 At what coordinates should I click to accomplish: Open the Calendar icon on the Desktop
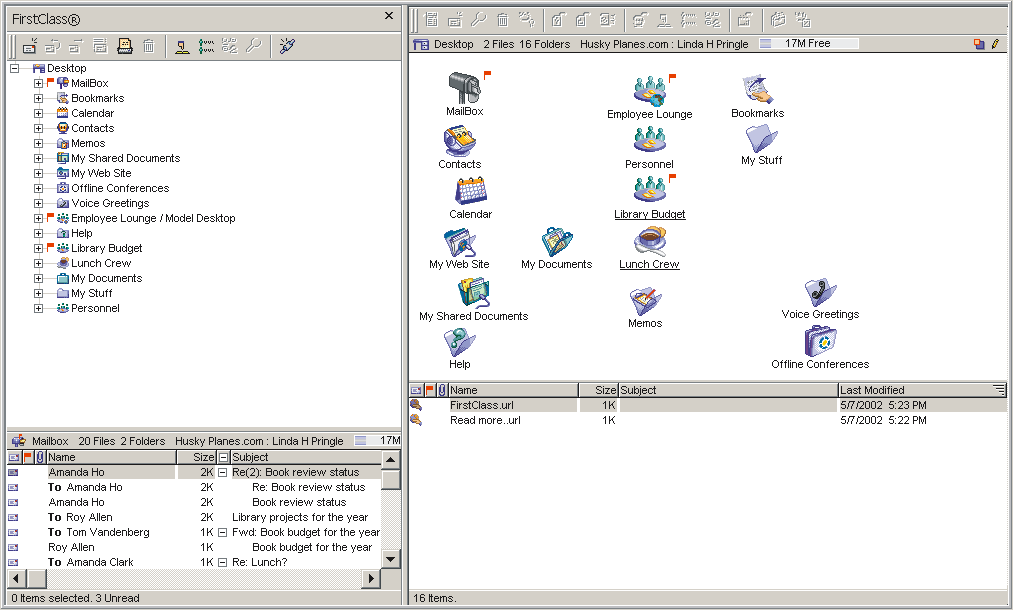pos(470,190)
